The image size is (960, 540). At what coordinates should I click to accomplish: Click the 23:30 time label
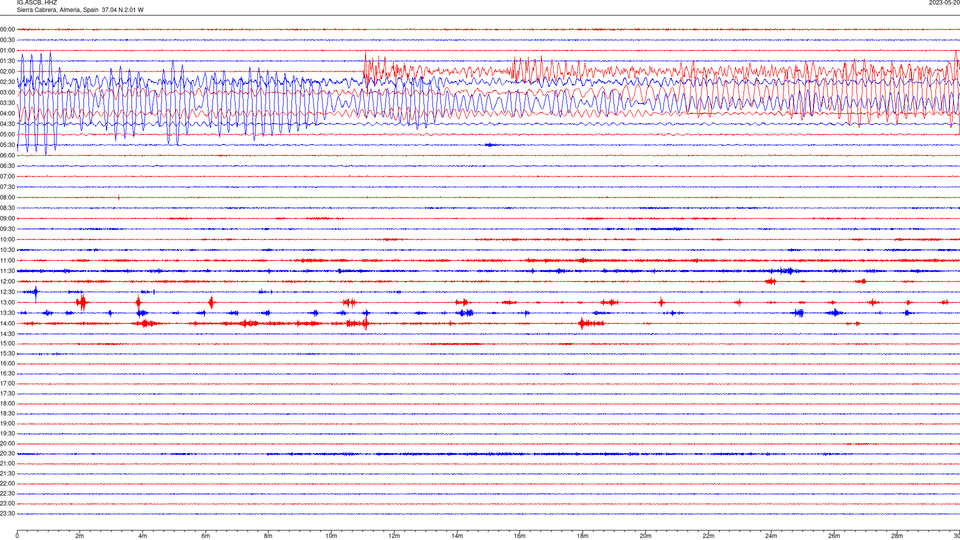pyautogui.click(x=7, y=514)
